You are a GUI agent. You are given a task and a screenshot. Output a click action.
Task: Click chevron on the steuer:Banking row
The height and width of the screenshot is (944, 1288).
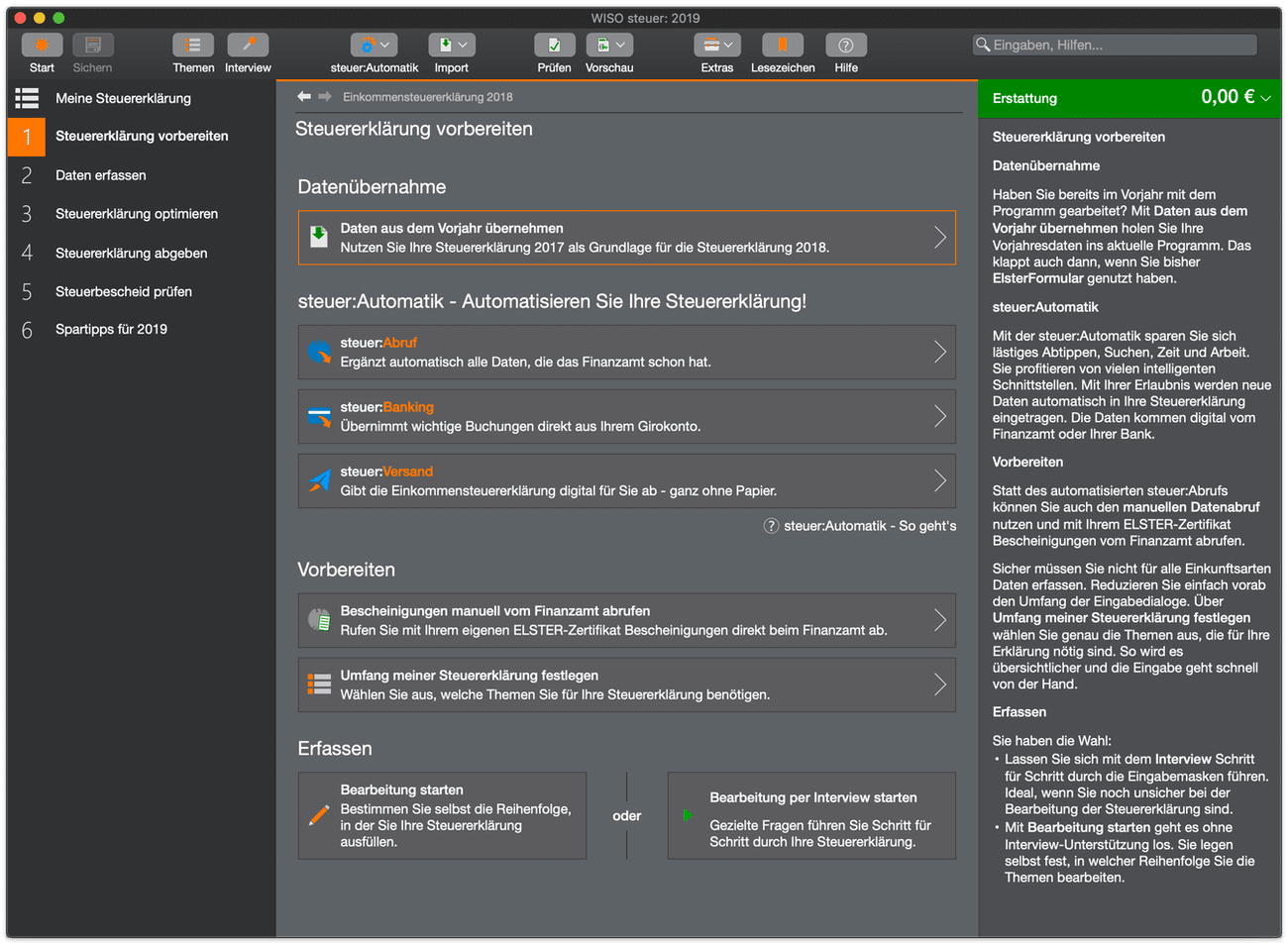pos(939,417)
